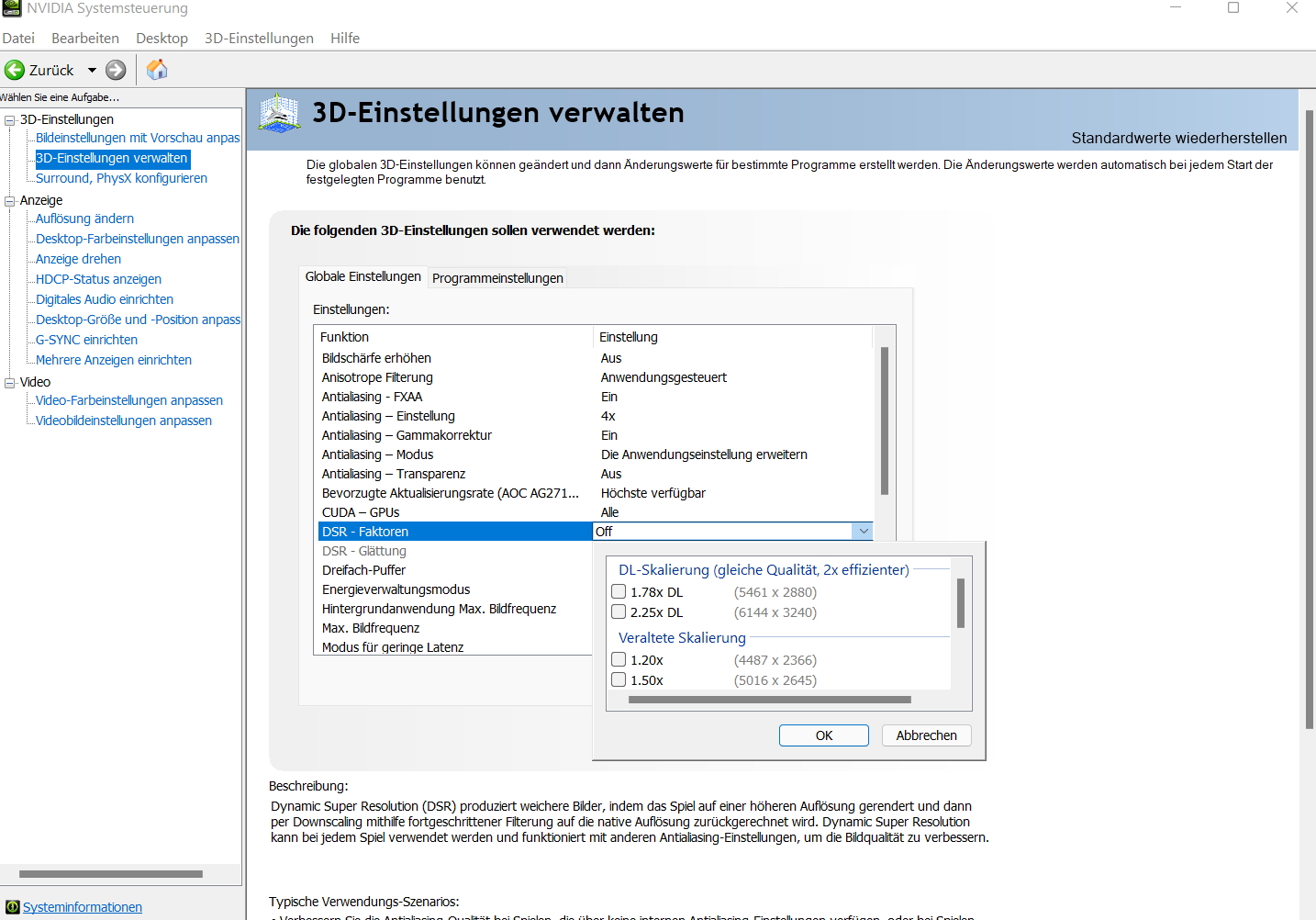Screen dimensions: 1316x920
Task: Open the Systeminformationen link
Action: pos(83,907)
